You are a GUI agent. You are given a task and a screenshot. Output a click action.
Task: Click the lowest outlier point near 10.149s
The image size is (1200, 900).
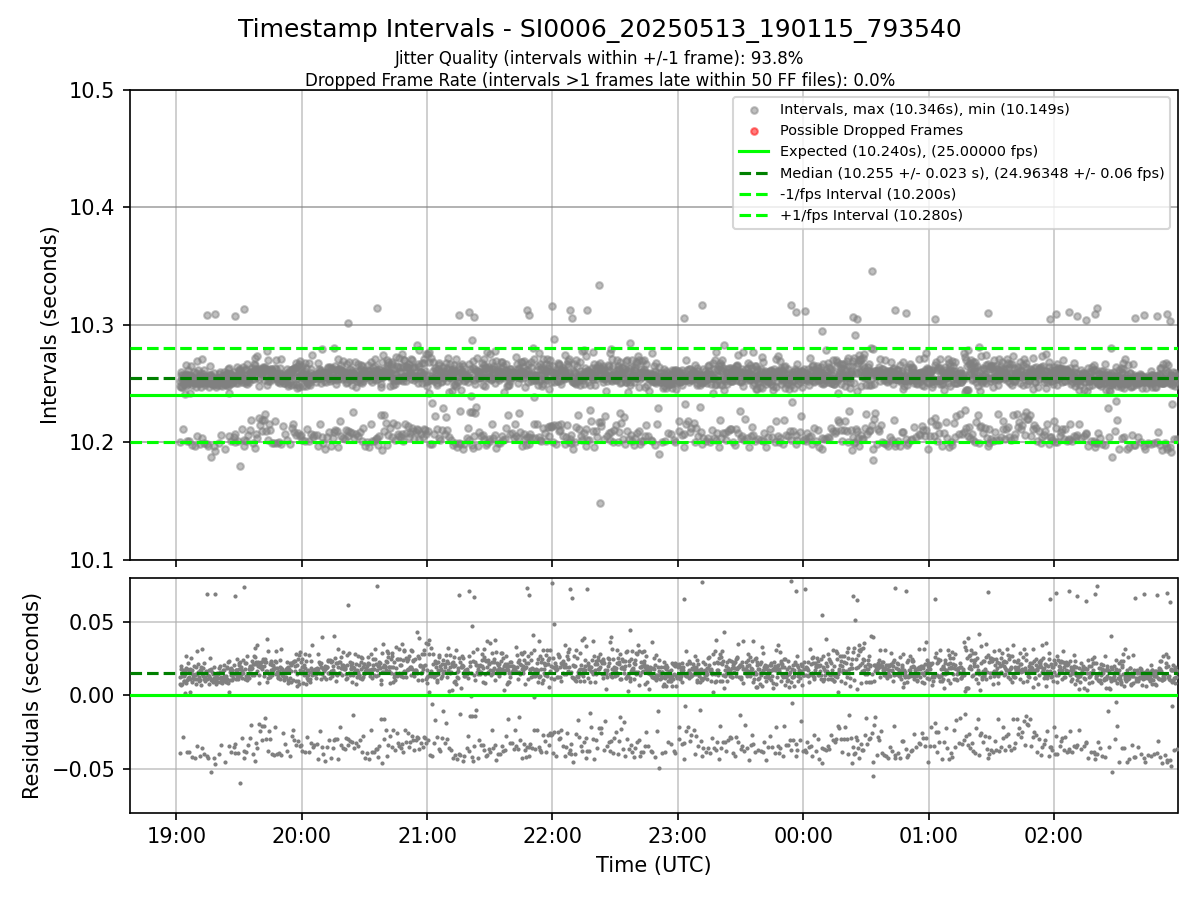click(x=600, y=503)
